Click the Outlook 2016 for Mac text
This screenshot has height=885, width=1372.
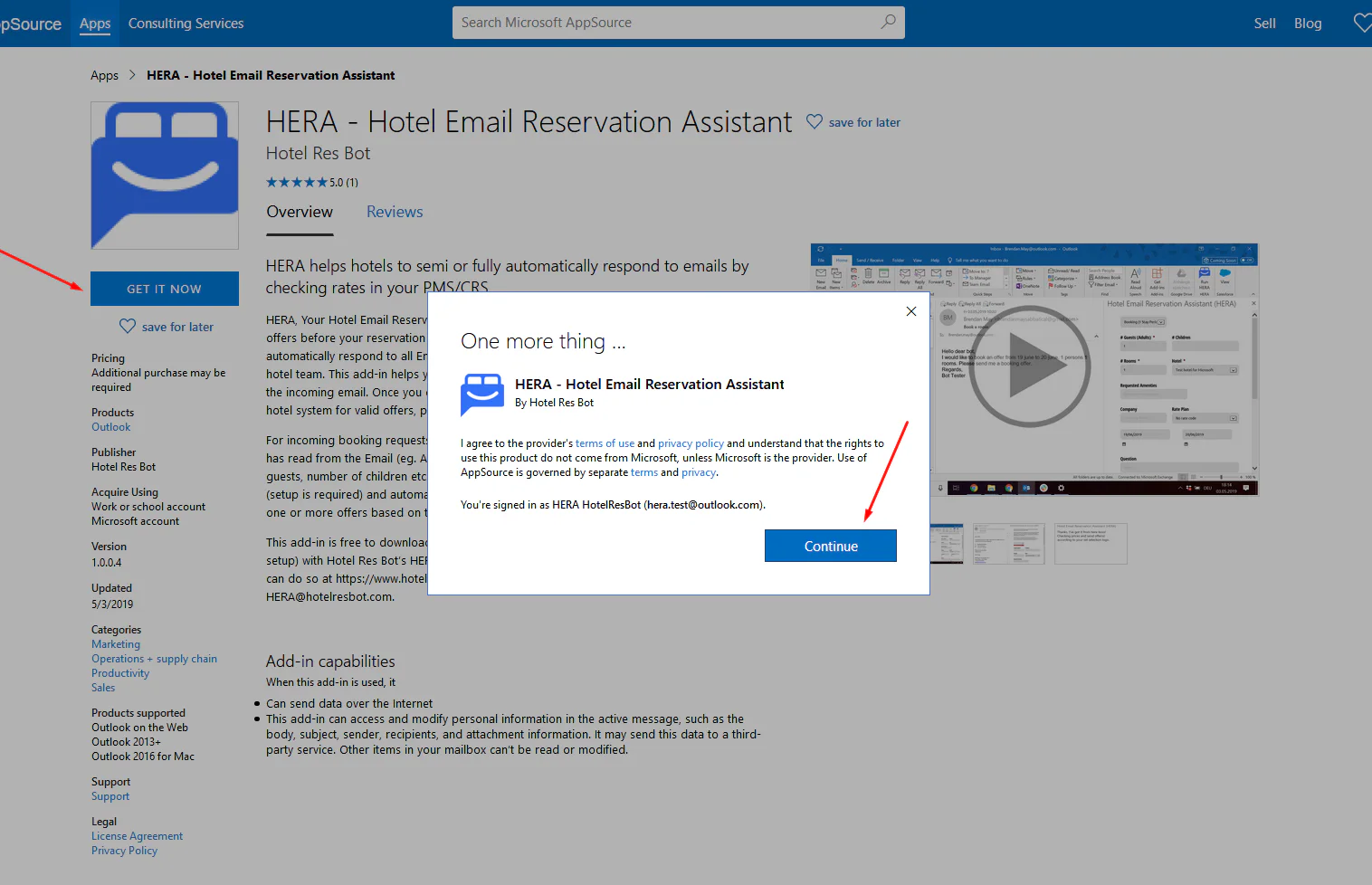[x=143, y=757]
